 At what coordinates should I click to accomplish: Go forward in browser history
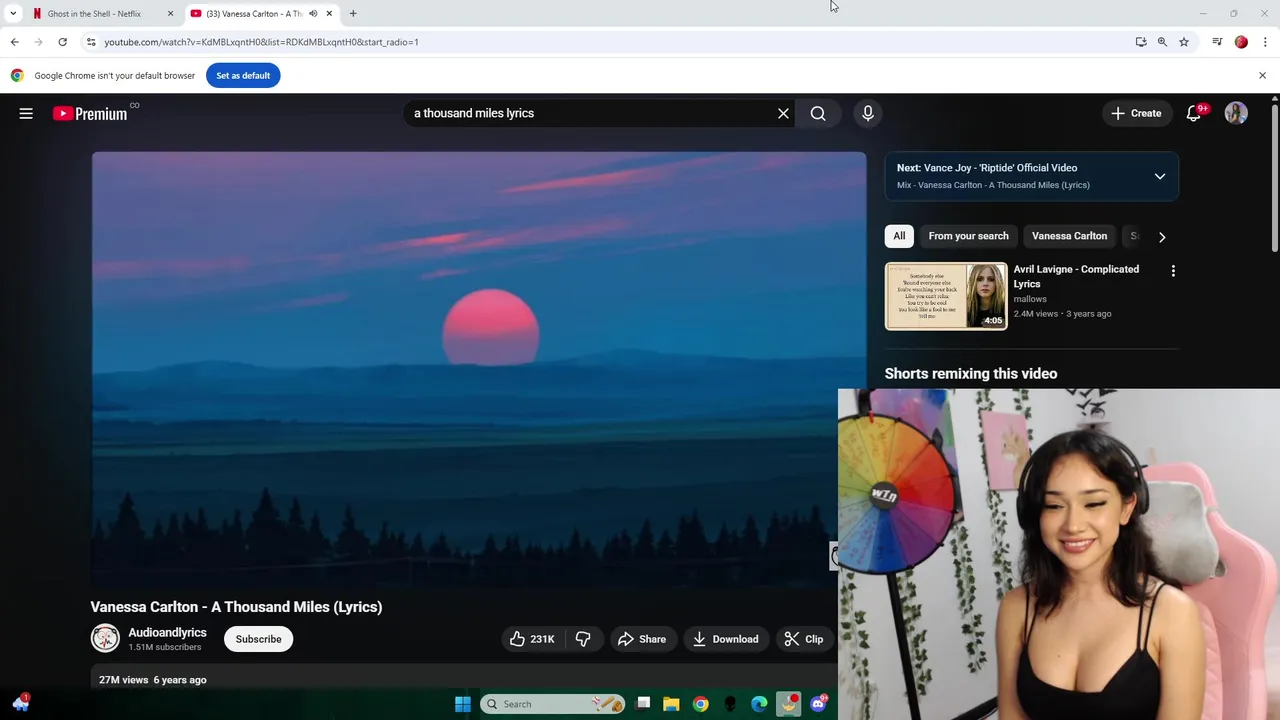point(38,42)
